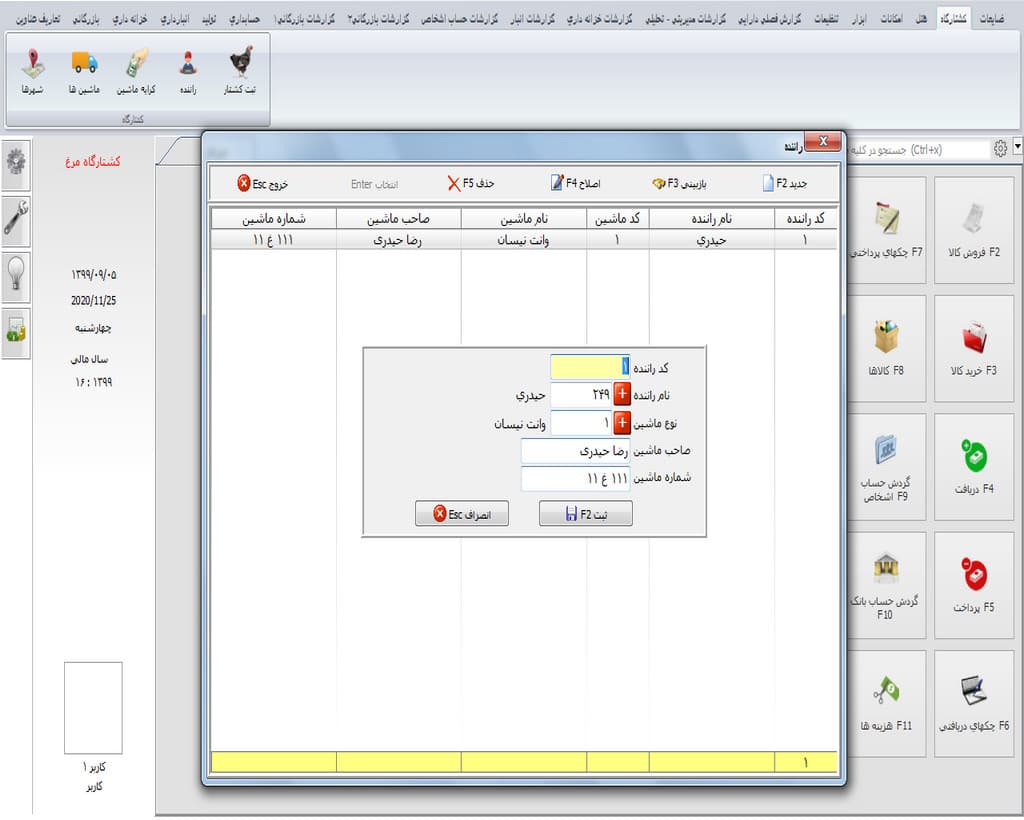Open the حسابداری menu tab
This screenshot has width=1024, height=820.
(245, 19)
